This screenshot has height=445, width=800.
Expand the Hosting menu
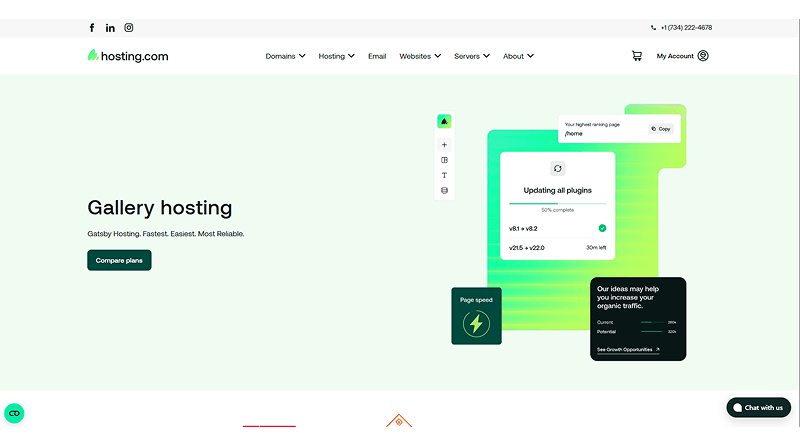click(x=336, y=56)
